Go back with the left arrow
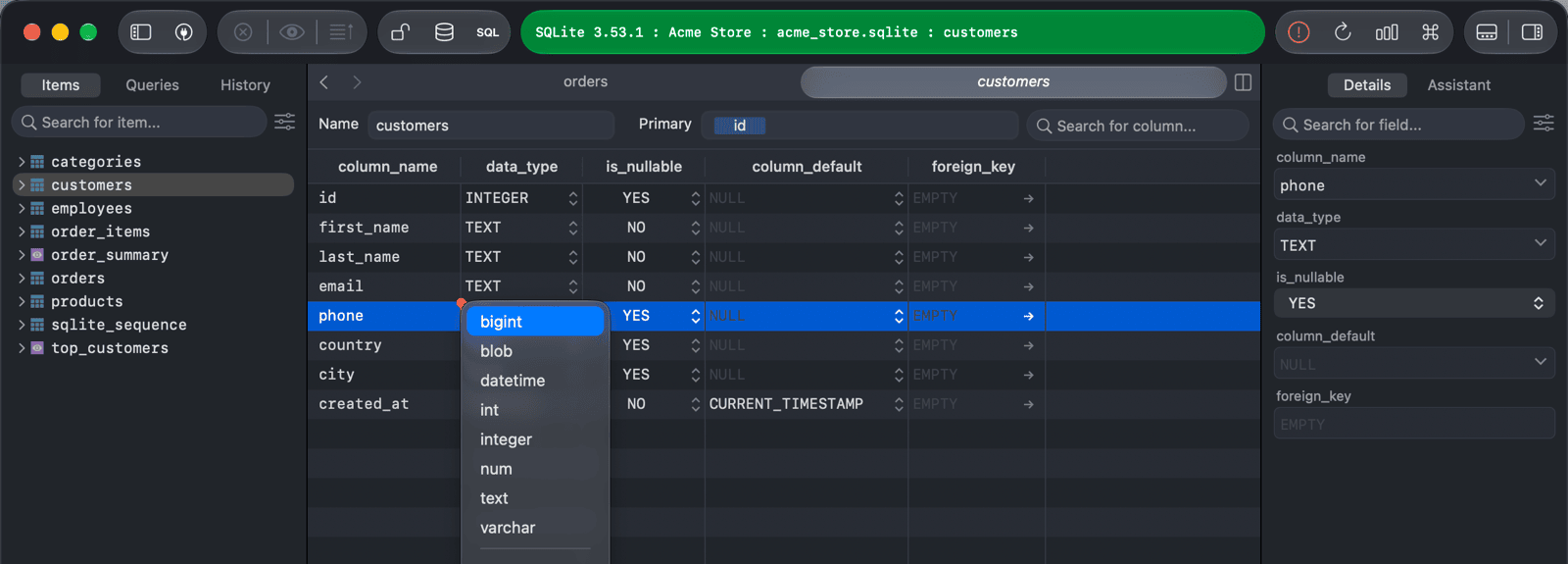 click(324, 82)
